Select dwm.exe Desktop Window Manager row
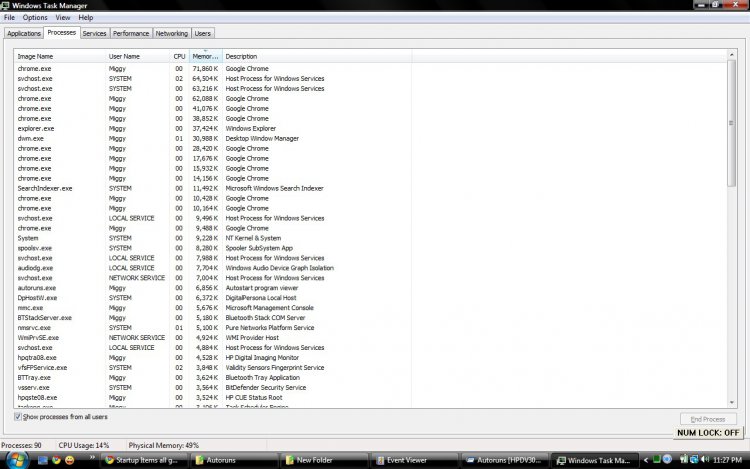750x469 pixels. [213, 139]
